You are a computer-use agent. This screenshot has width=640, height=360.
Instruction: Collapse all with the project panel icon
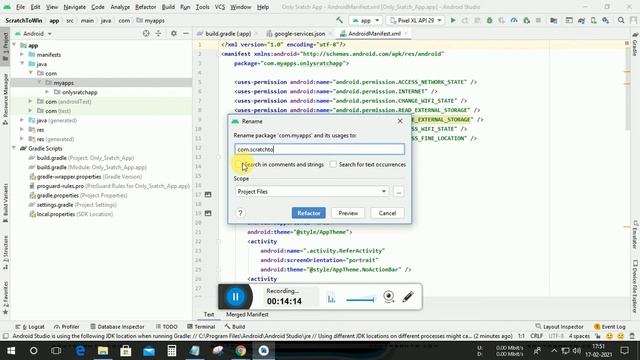pos(158,33)
